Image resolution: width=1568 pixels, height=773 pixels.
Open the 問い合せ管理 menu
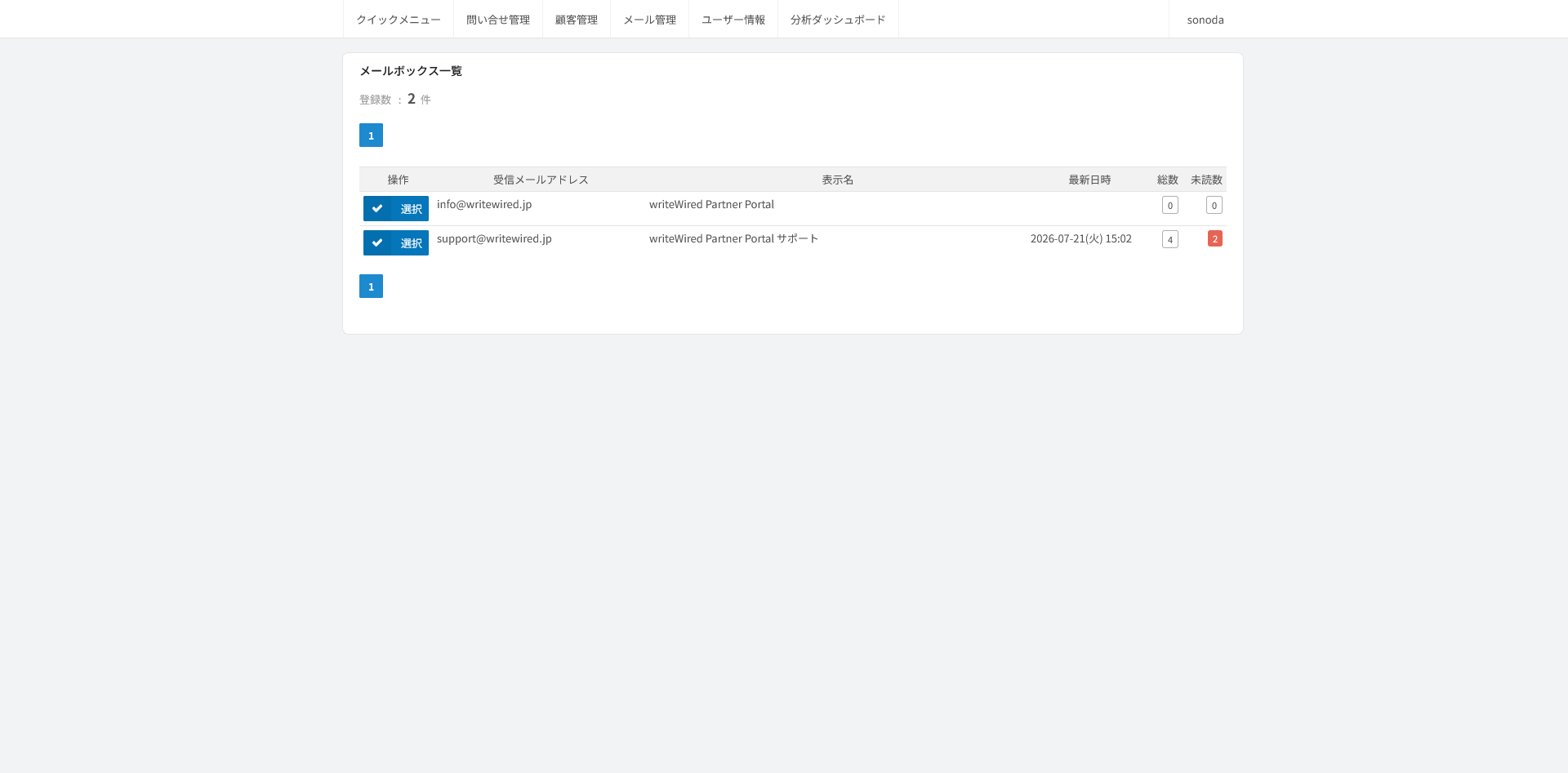(498, 20)
